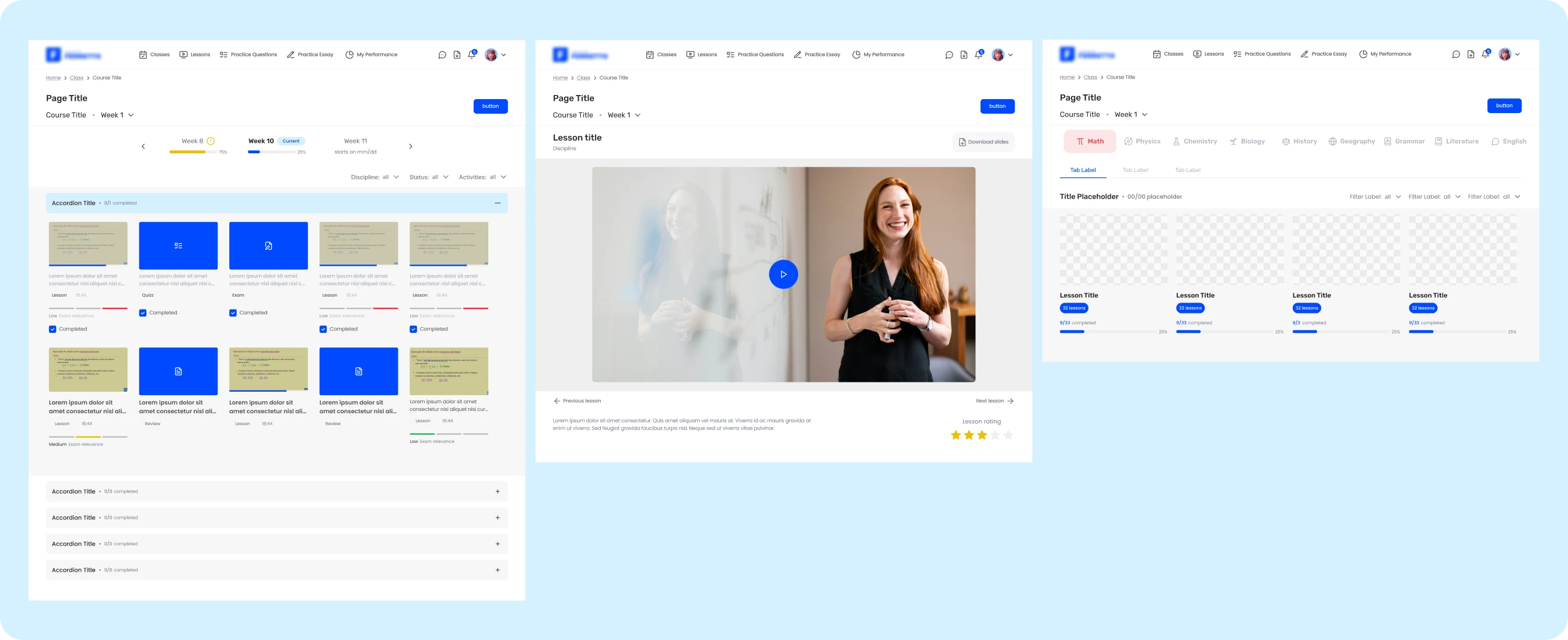Play the lesson video

pyautogui.click(x=783, y=275)
